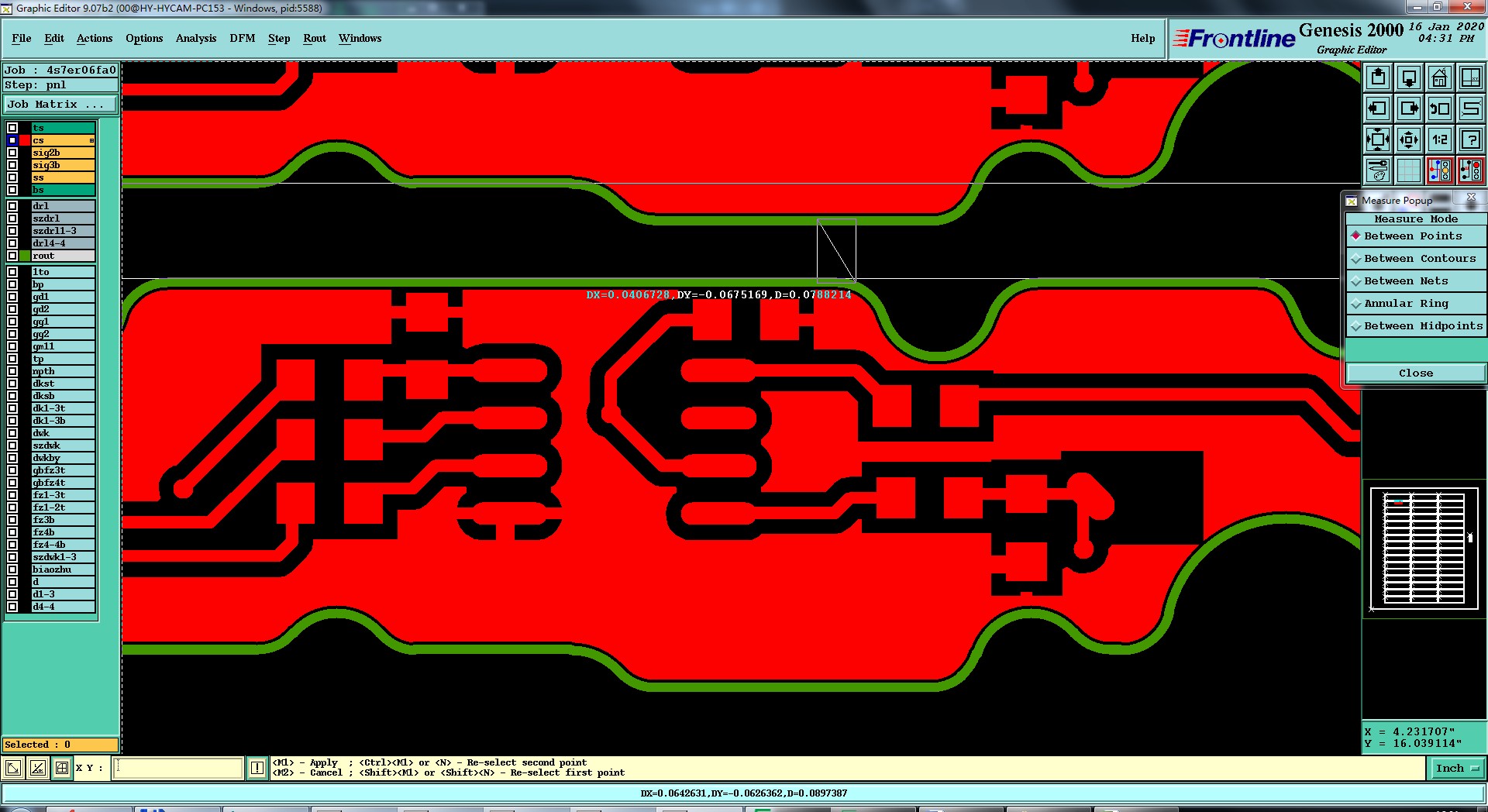Screen dimensions: 1488x812
Task: Select the ss layer row
Action: click(x=63, y=177)
